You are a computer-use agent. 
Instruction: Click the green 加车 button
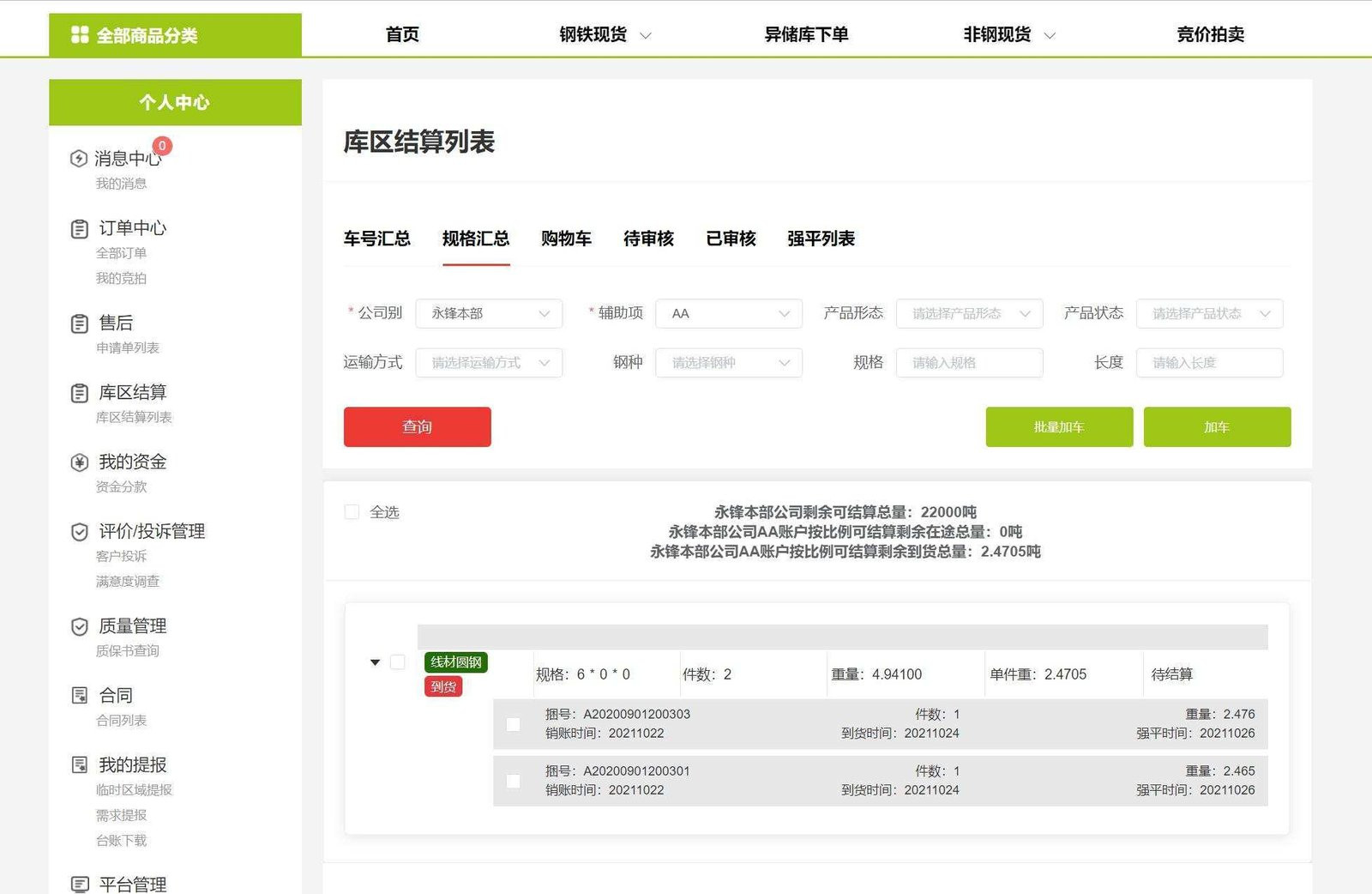click(x=1217, y=426)
